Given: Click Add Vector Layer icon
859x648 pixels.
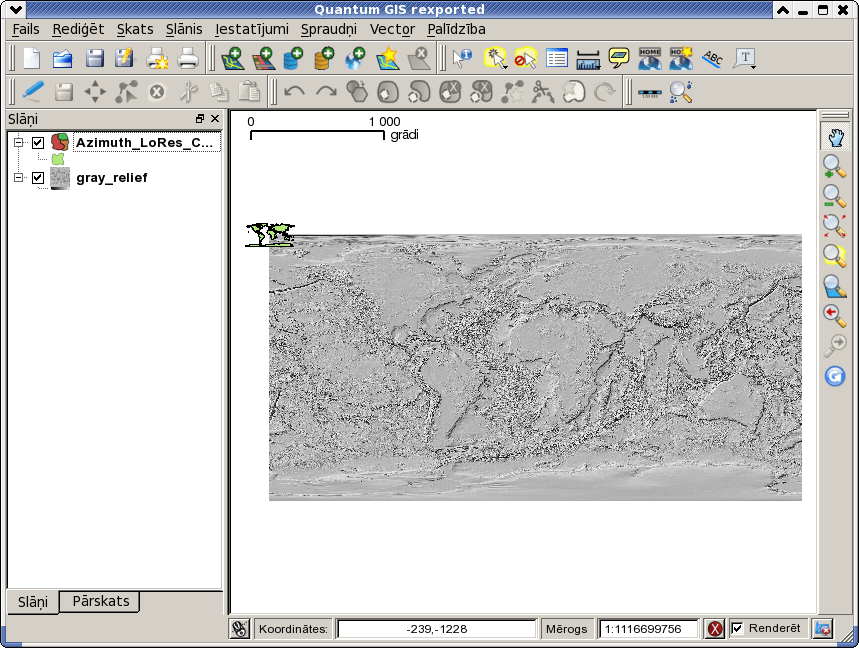Looking at the screenshot, I should coord(232,58).
